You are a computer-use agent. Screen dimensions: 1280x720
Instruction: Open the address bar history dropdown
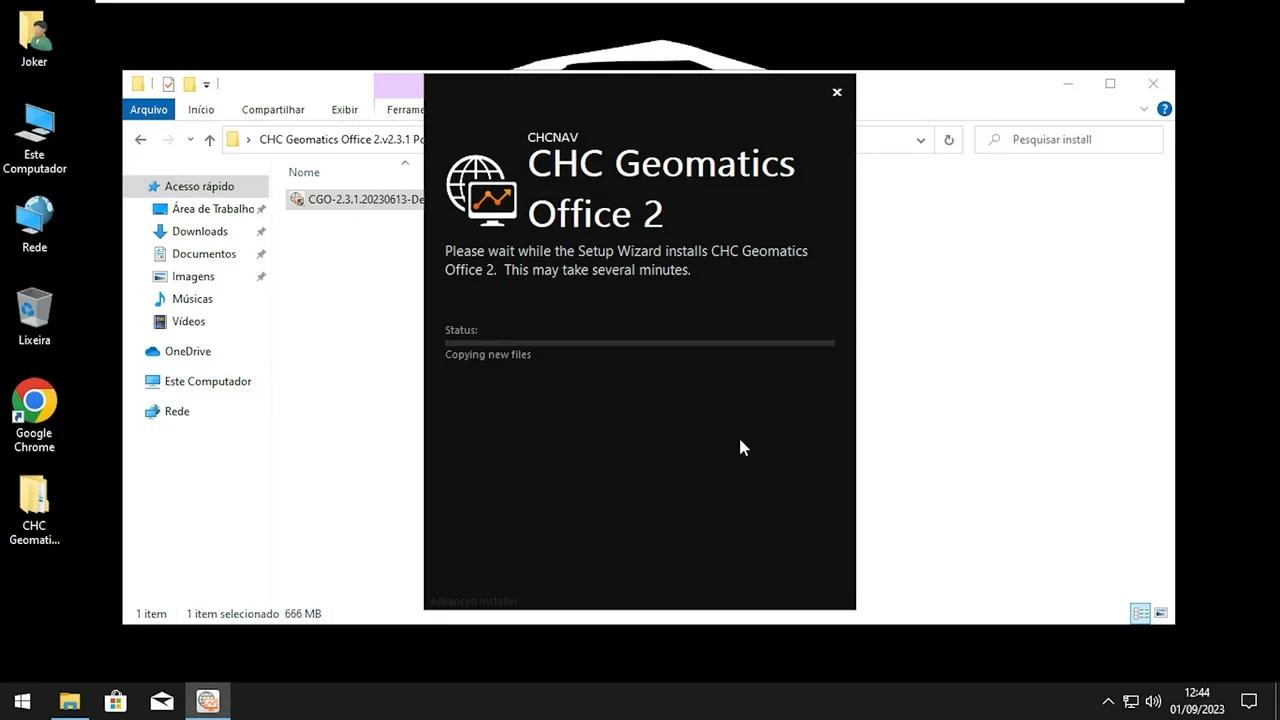click(921, 140)
